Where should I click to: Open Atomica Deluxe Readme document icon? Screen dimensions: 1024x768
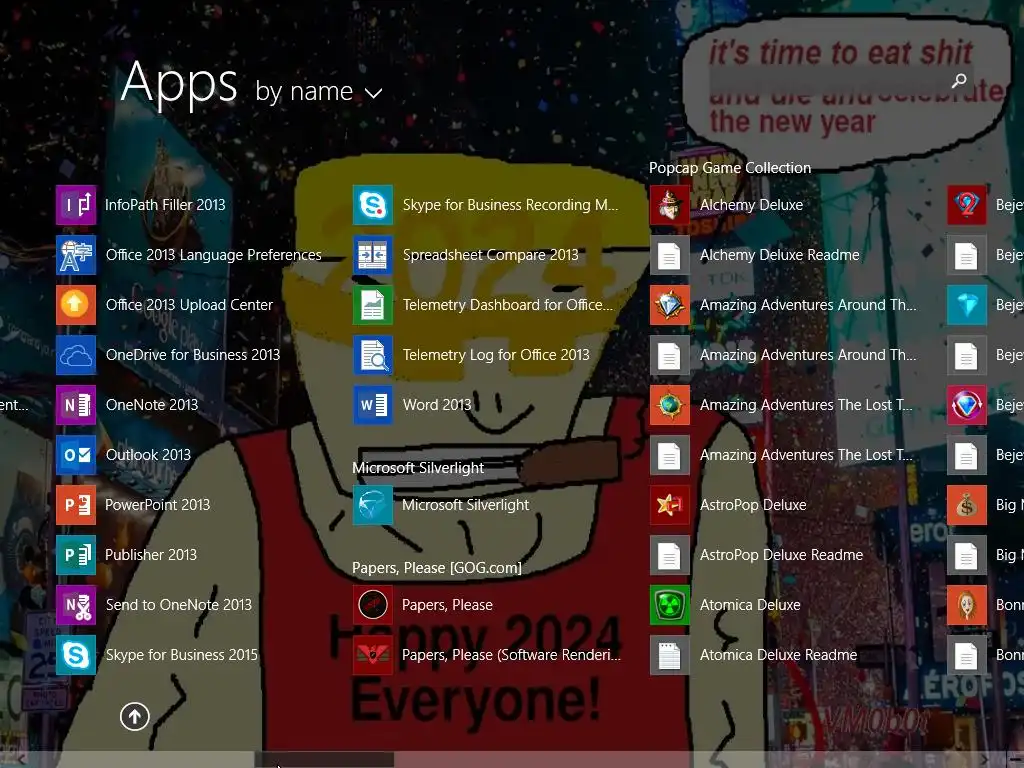click(670, 655)
